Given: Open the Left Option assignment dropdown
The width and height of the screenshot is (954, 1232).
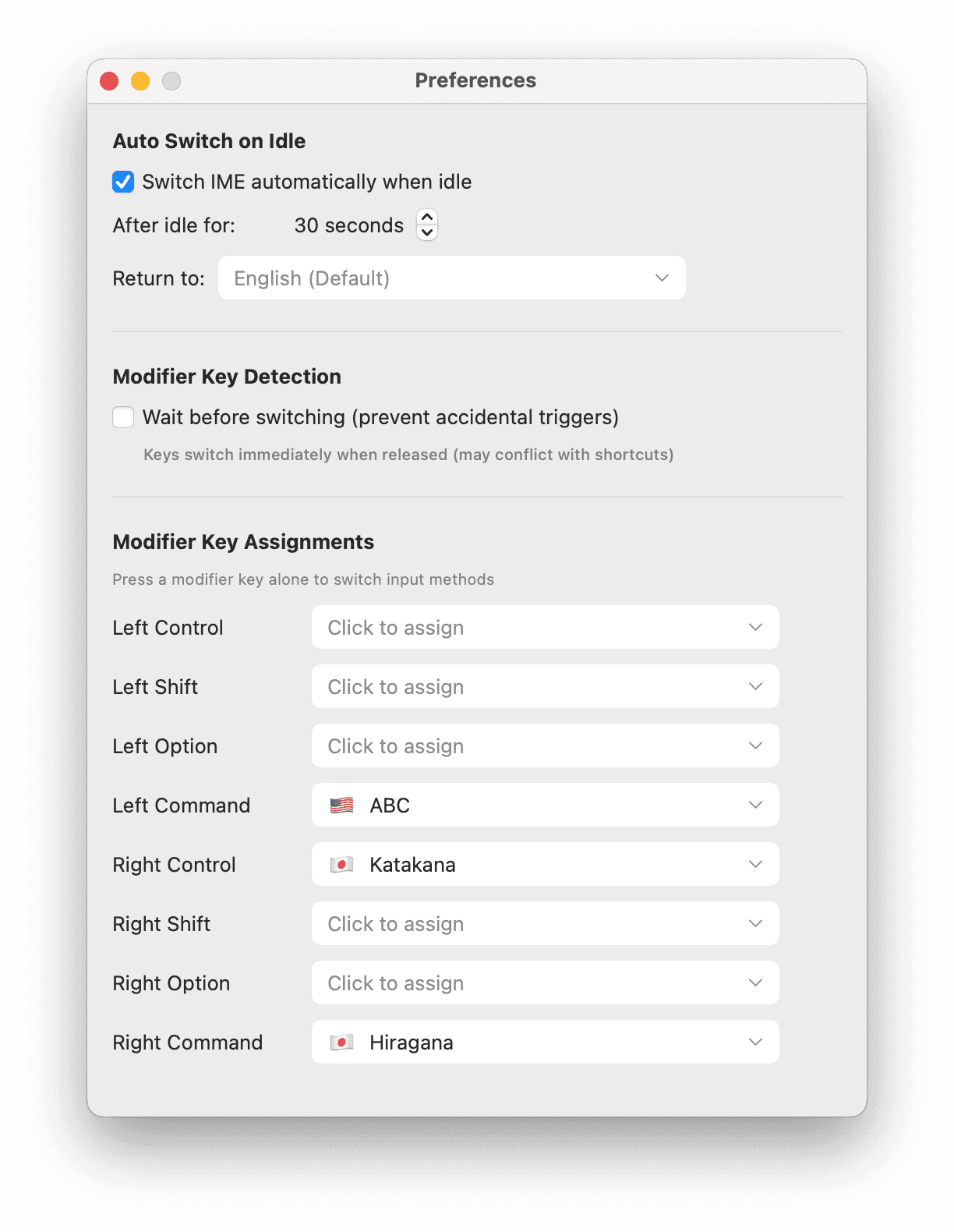Looking at the screenshot, I should click(545, 745).
